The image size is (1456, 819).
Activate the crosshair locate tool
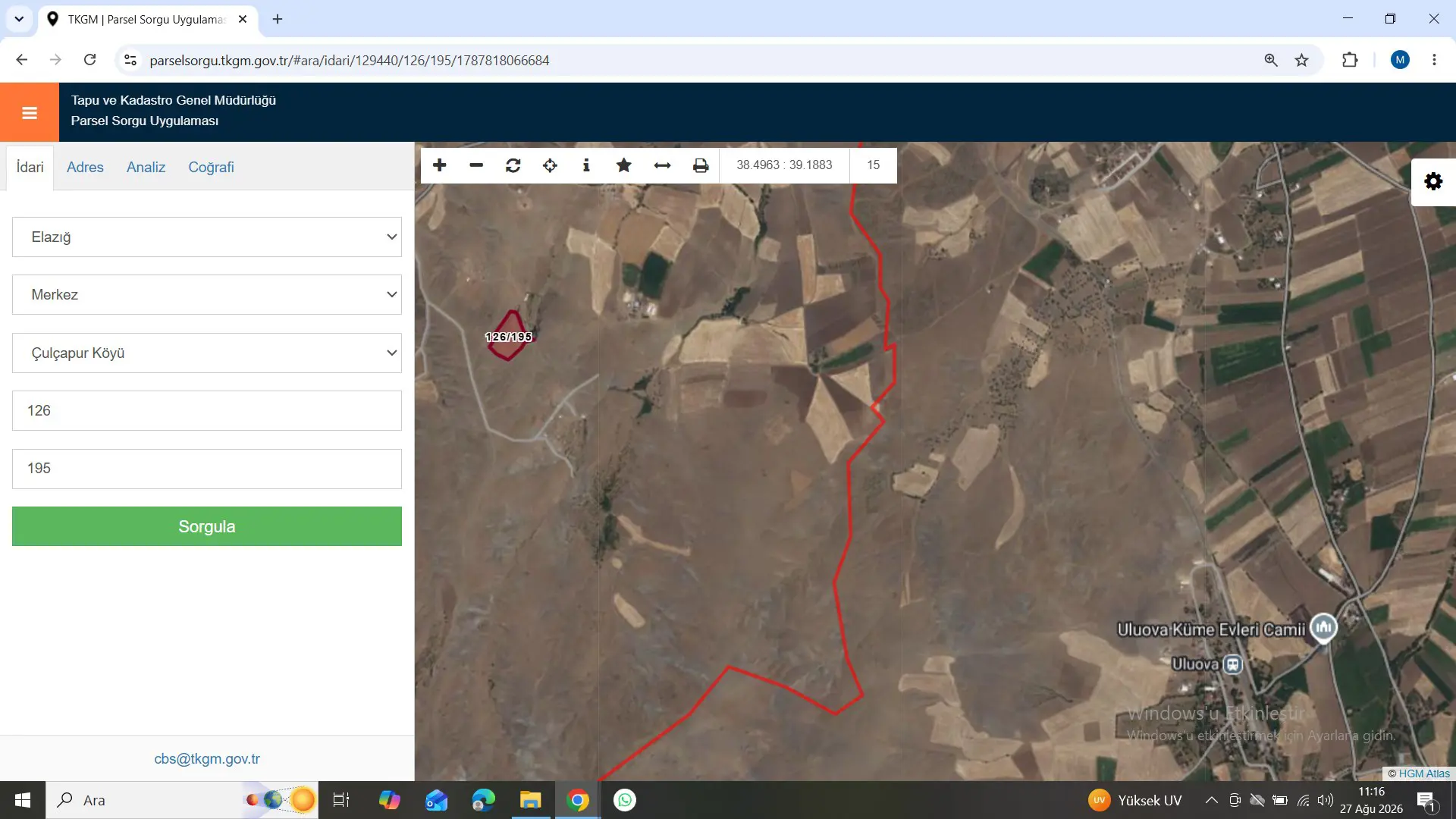(x=550, y=165)
